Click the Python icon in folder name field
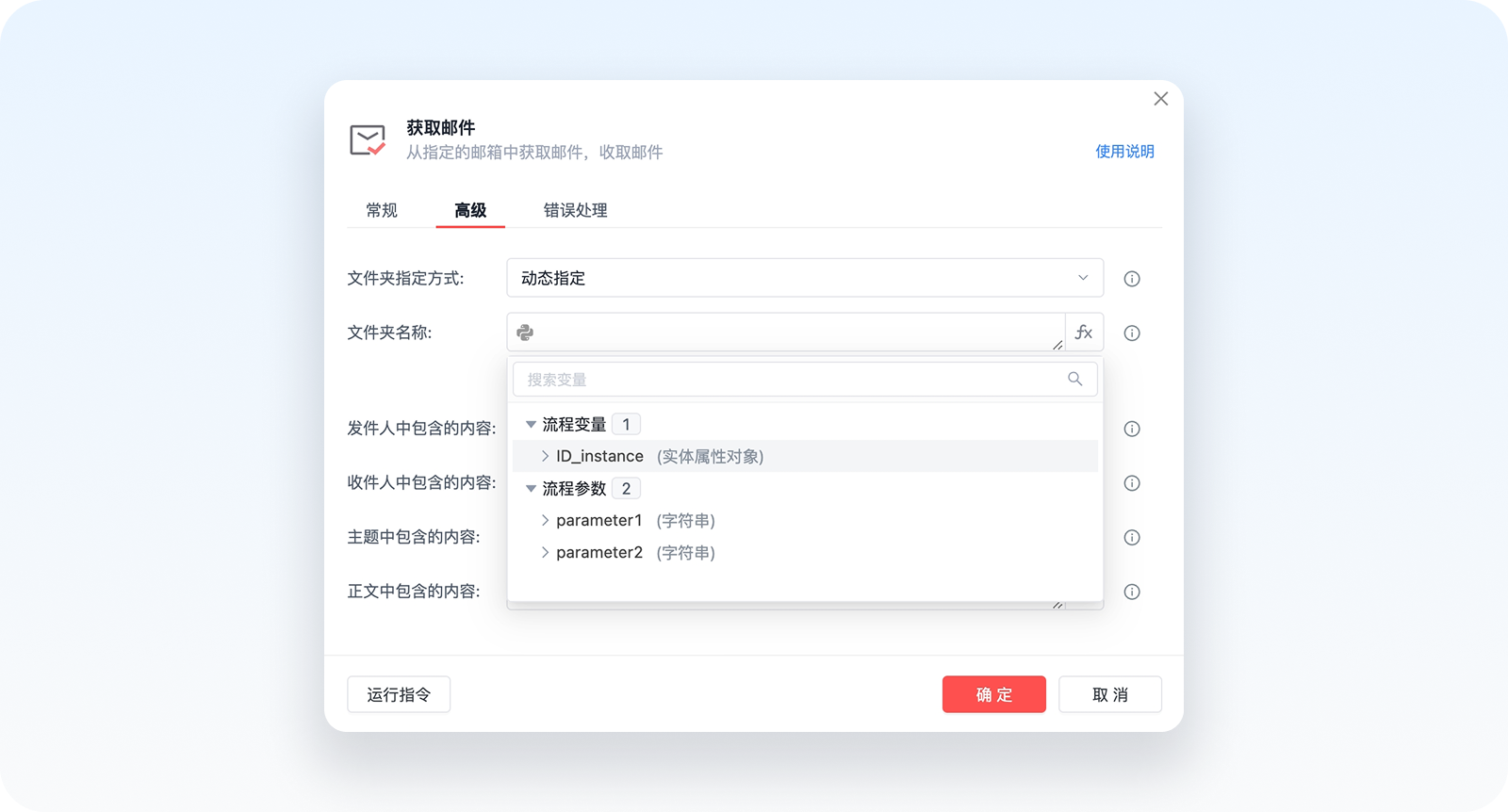 point(526,333)
